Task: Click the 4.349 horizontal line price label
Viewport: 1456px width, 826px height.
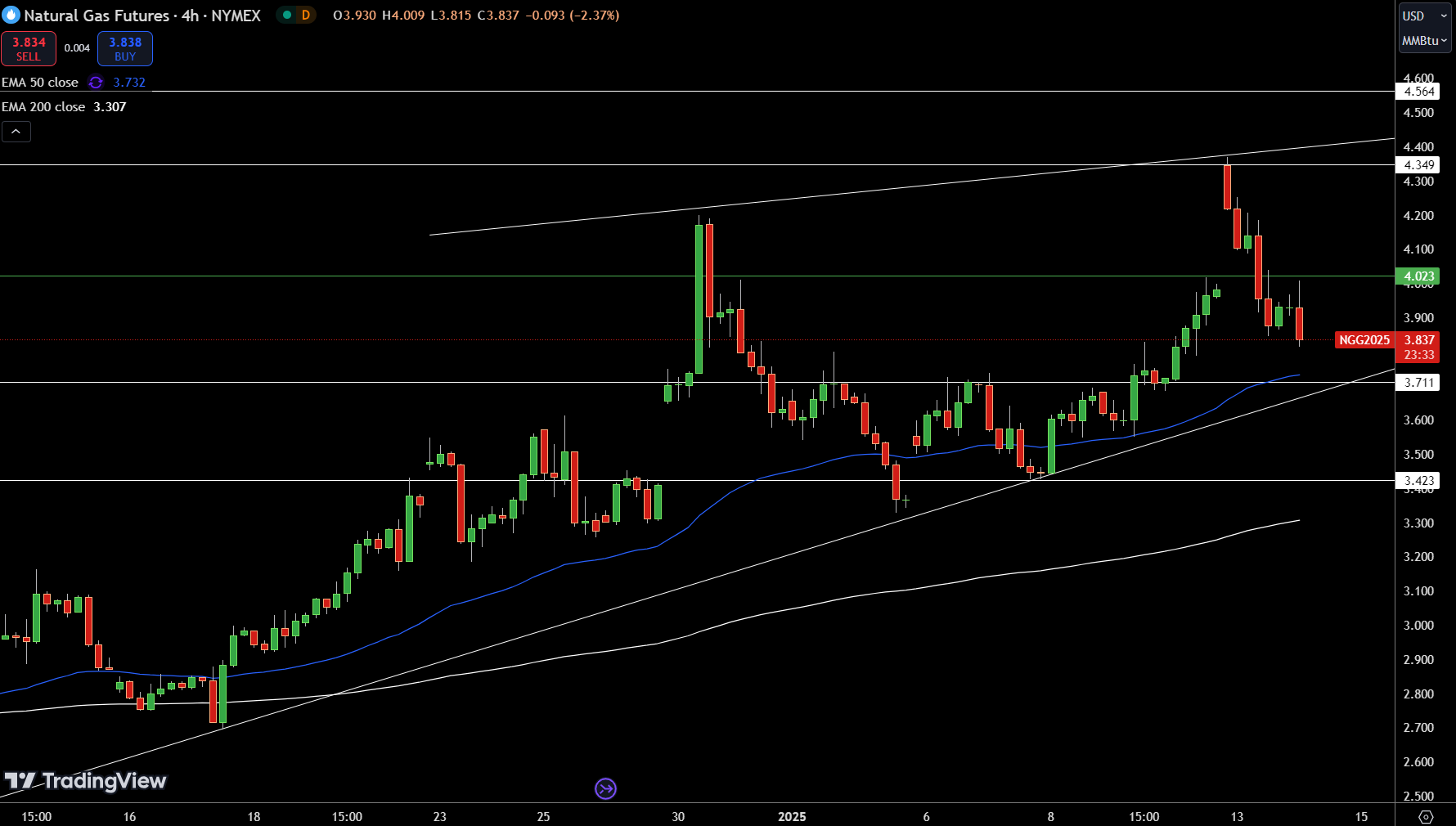Action: pyautogui.click(x=1419, y=165)
